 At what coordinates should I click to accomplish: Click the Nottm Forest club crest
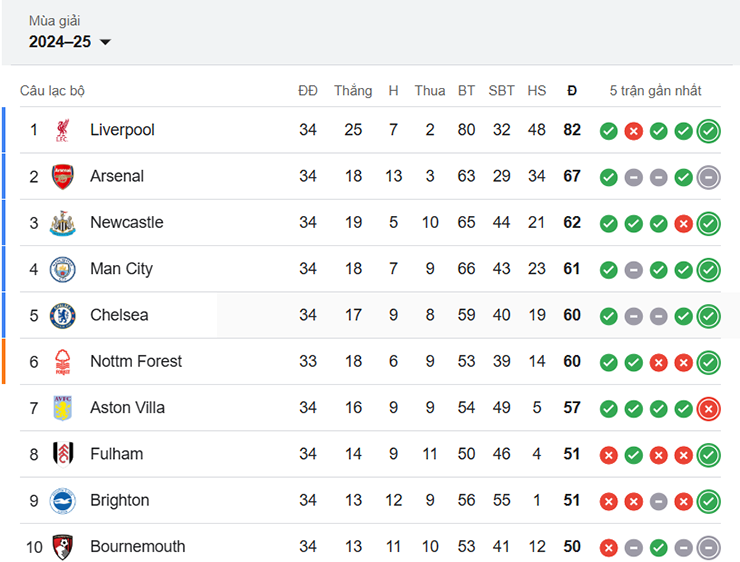(x=63, y=361)
